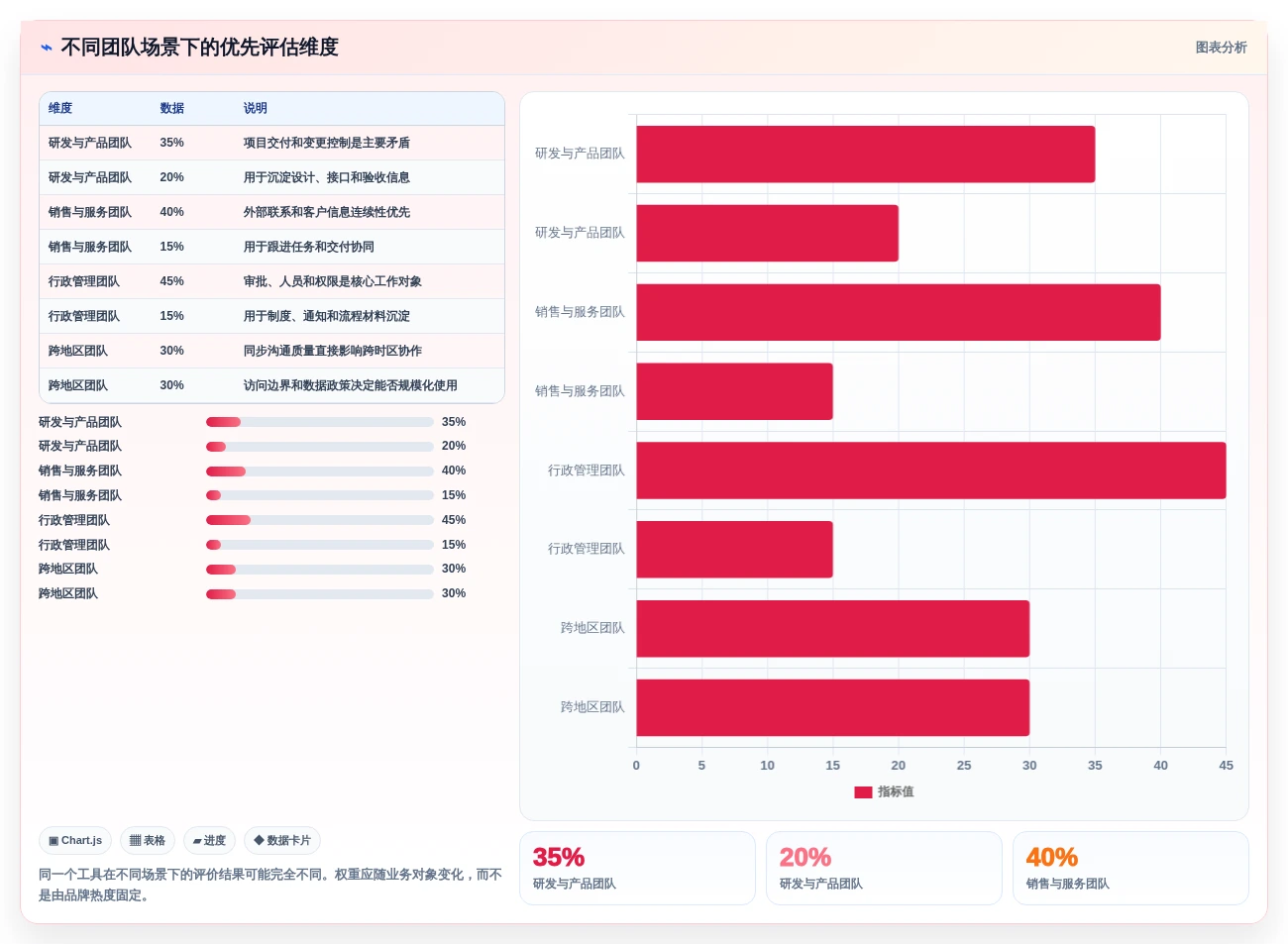Click the 40% label beside progress bars
The image size is (1288, 944).
tap(454, 472)
